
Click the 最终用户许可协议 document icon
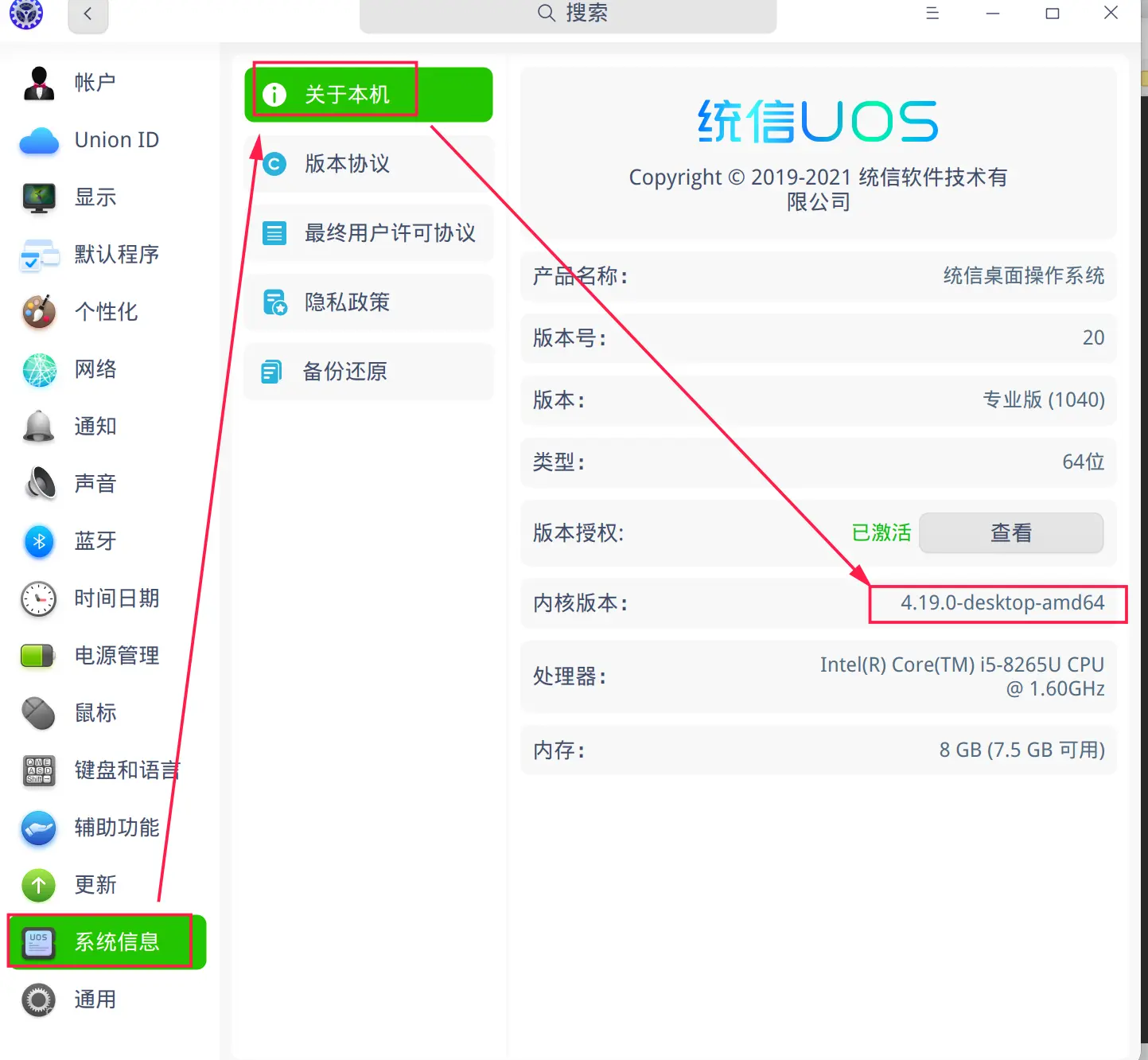click(274, 233)
